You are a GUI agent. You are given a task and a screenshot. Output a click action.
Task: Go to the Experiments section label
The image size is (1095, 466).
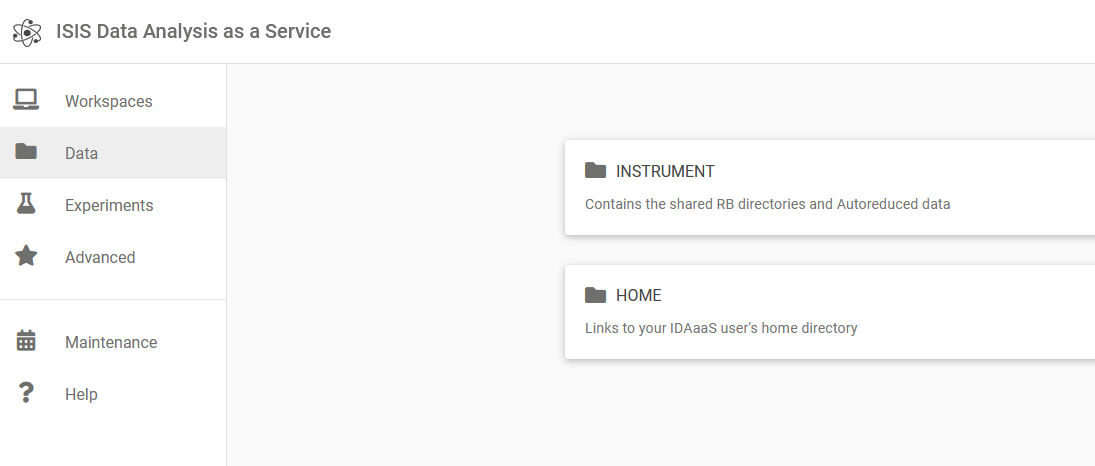pyautogui.click(x=109, y=205)
